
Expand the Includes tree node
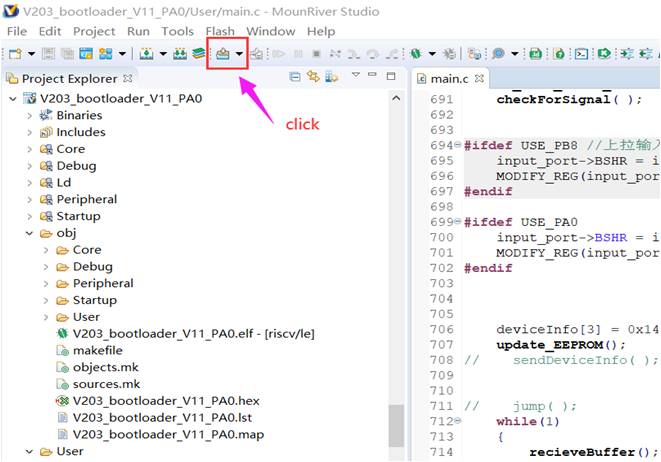[x=30, y=132]
